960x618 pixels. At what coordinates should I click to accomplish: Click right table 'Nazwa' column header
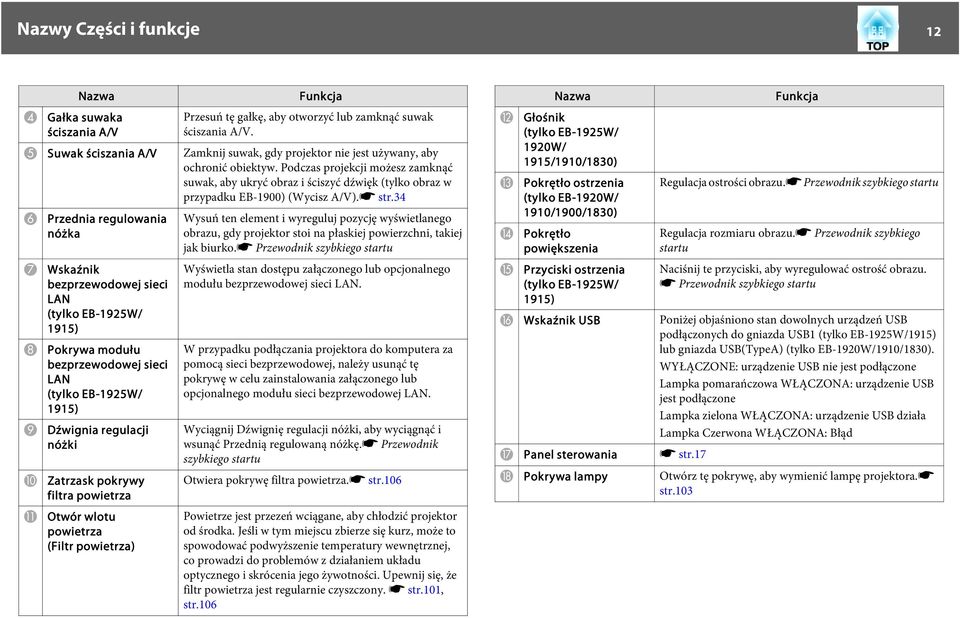[572, 96]
